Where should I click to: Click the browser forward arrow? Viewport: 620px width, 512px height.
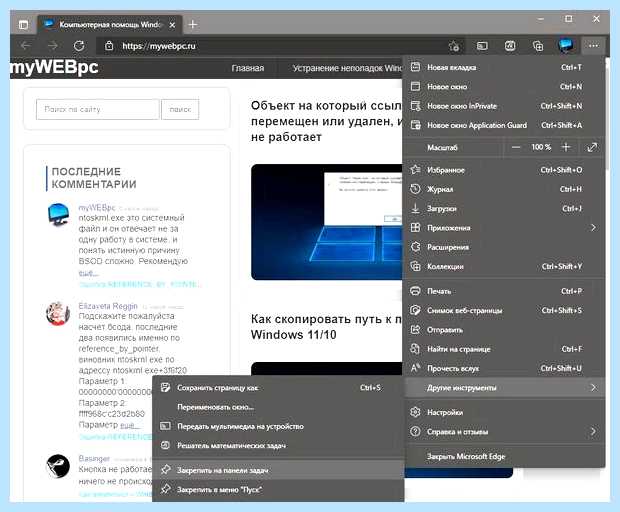(52, 46)
